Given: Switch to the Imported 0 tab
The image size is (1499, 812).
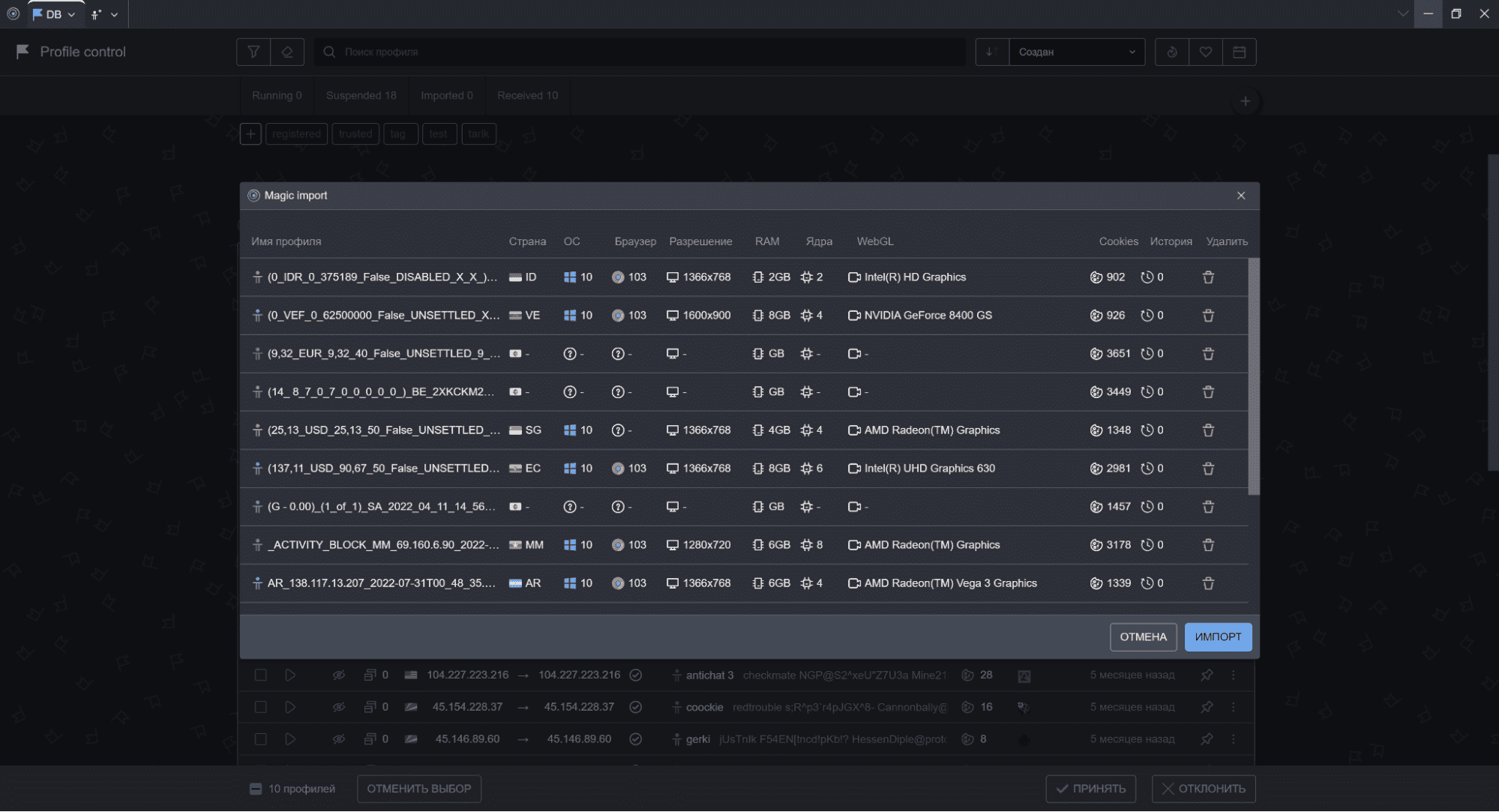Looking at the screenshot, I should point(447,95).
